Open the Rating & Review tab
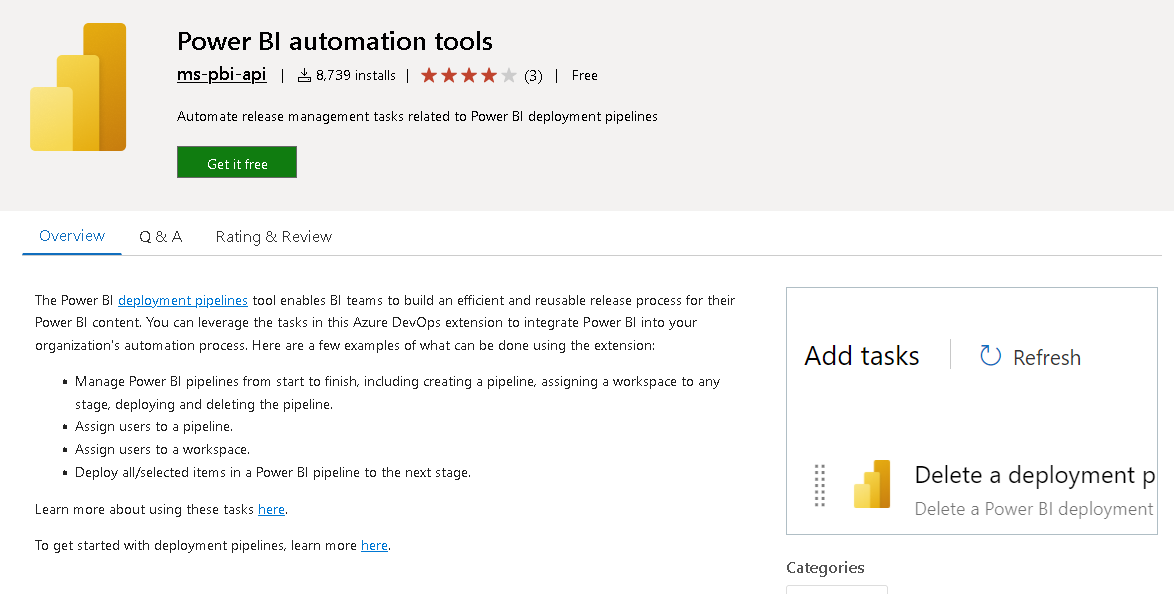Image resolution: width=1174 pixels, height=594 pixels. pos(273,236)
